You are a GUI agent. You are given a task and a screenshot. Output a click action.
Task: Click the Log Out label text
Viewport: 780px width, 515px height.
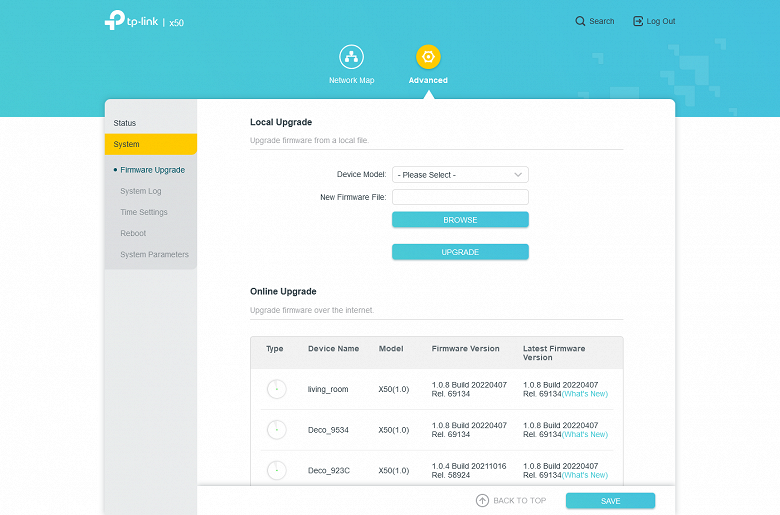click(661, 21)
